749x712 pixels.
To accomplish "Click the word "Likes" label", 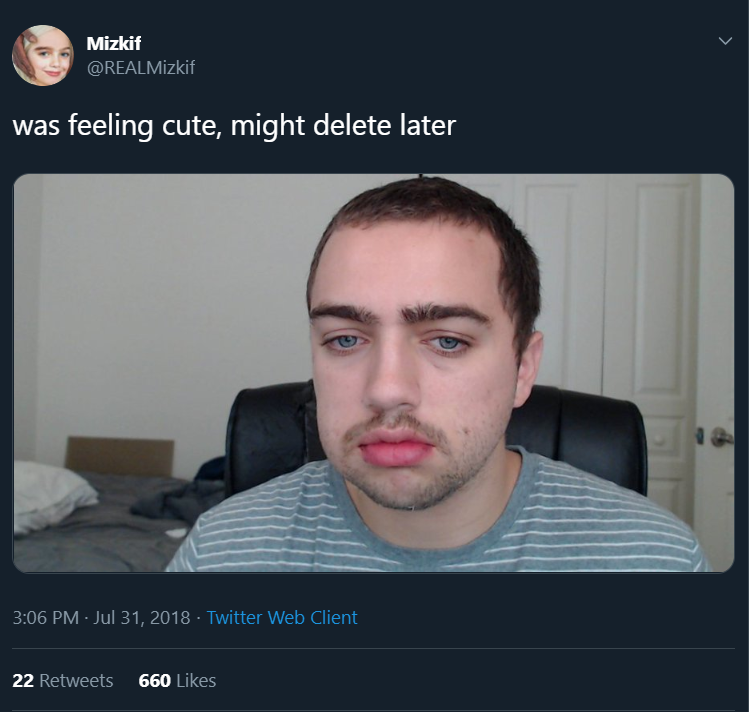I will [196, 680].
